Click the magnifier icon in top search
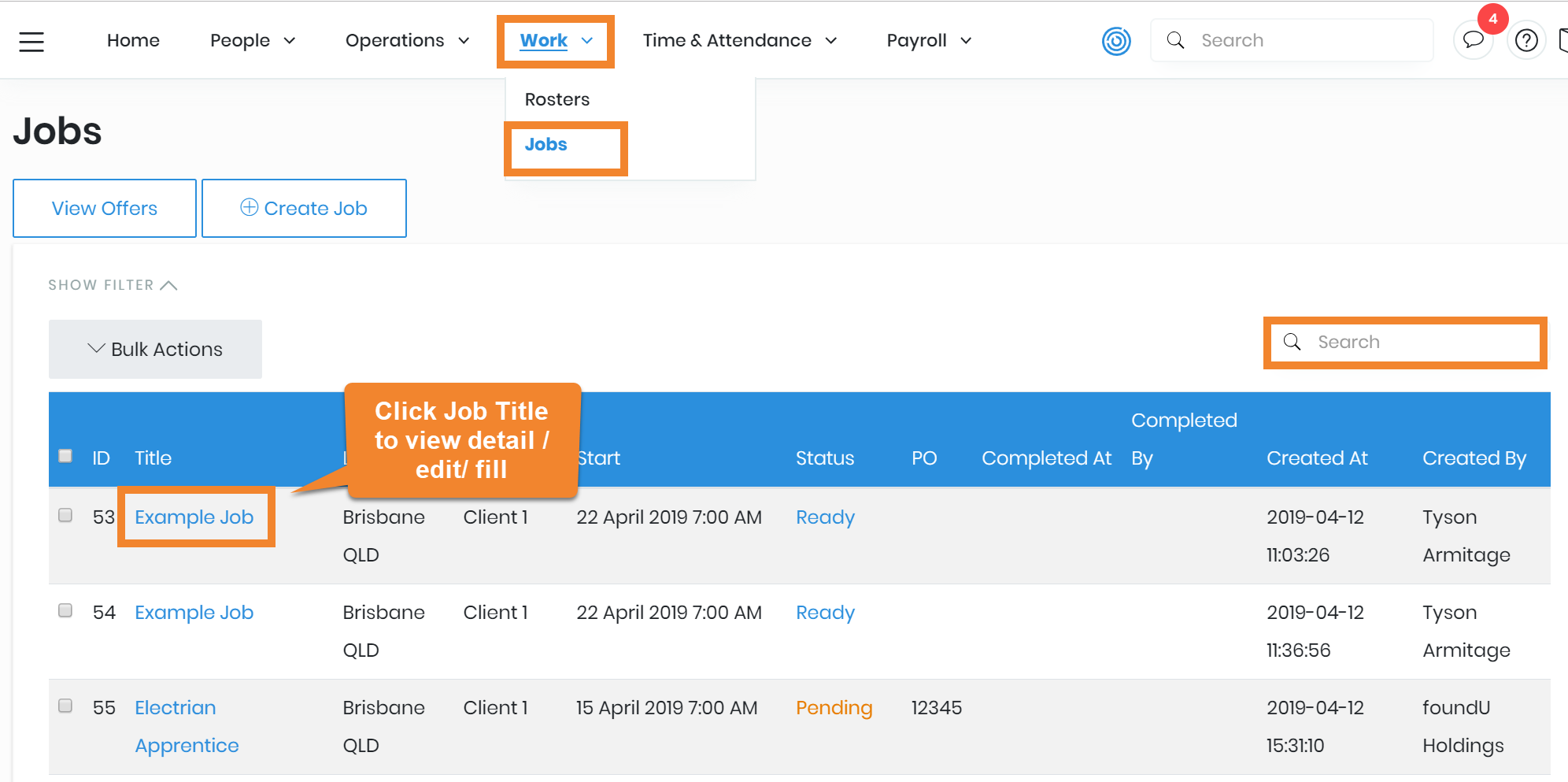The image size is (1568, 782). [1175, 40]
